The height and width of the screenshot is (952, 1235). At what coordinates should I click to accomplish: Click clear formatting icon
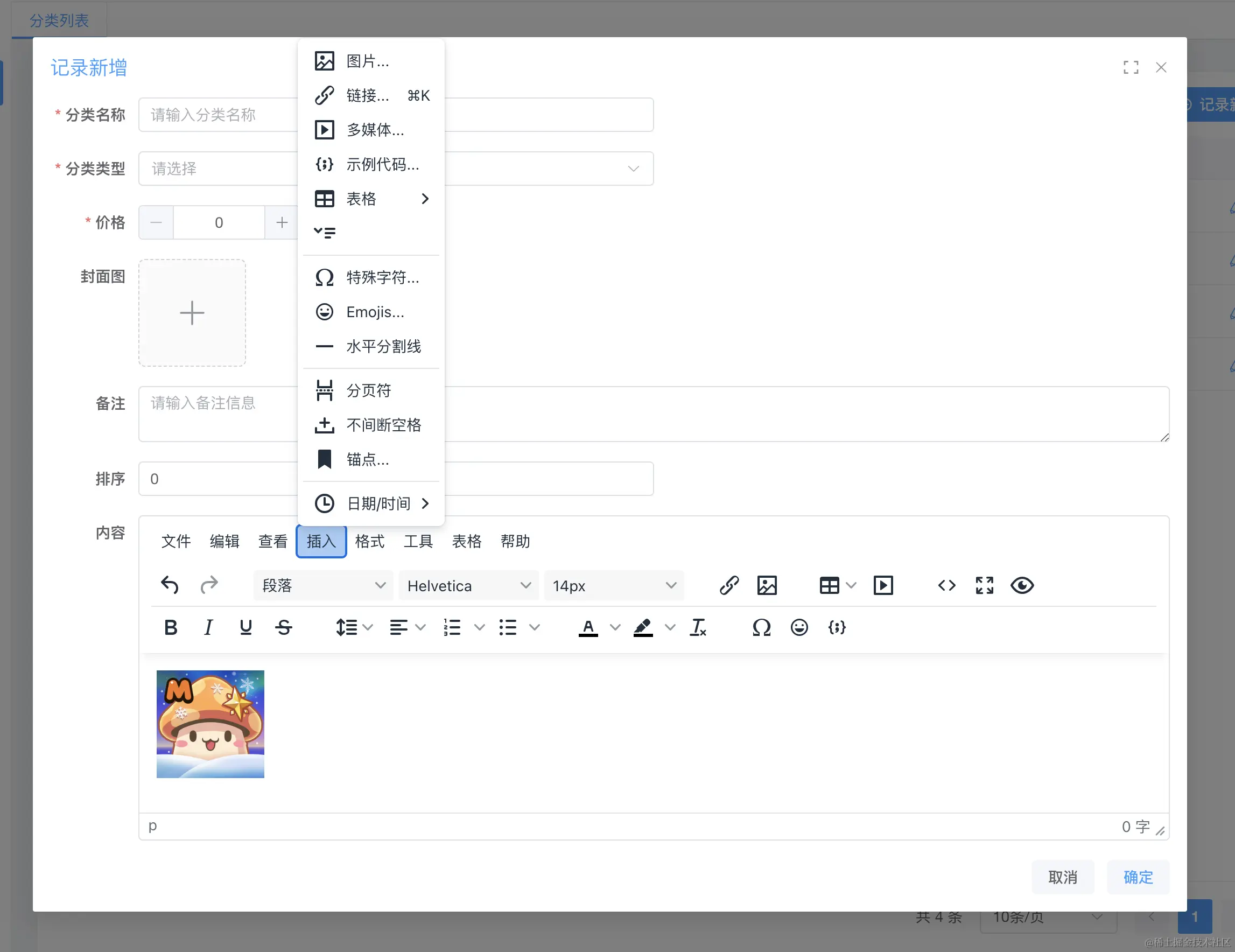(698, 627)
